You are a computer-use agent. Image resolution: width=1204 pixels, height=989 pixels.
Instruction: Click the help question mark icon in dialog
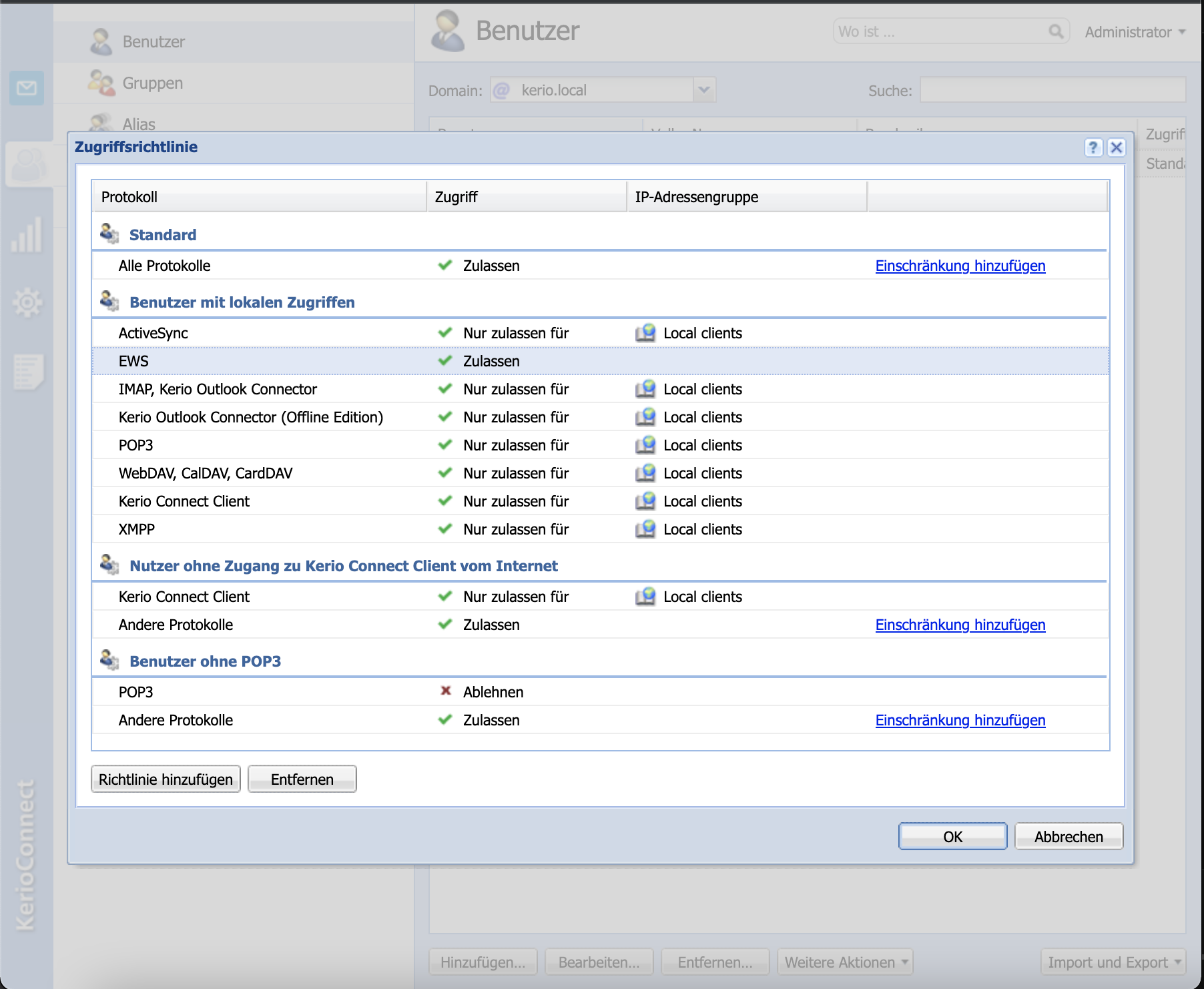click(1093, 147)
